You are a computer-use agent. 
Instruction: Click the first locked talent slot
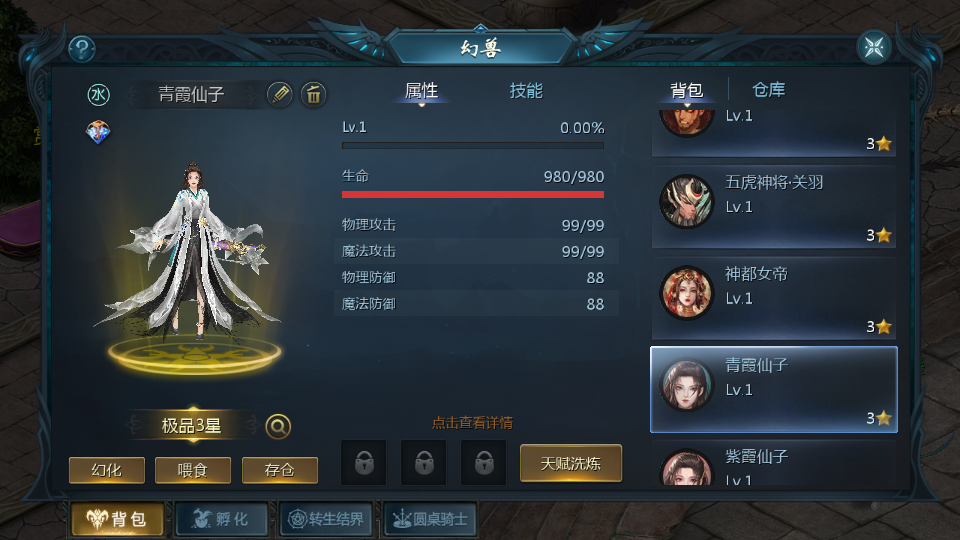click(x=364, y=463)
